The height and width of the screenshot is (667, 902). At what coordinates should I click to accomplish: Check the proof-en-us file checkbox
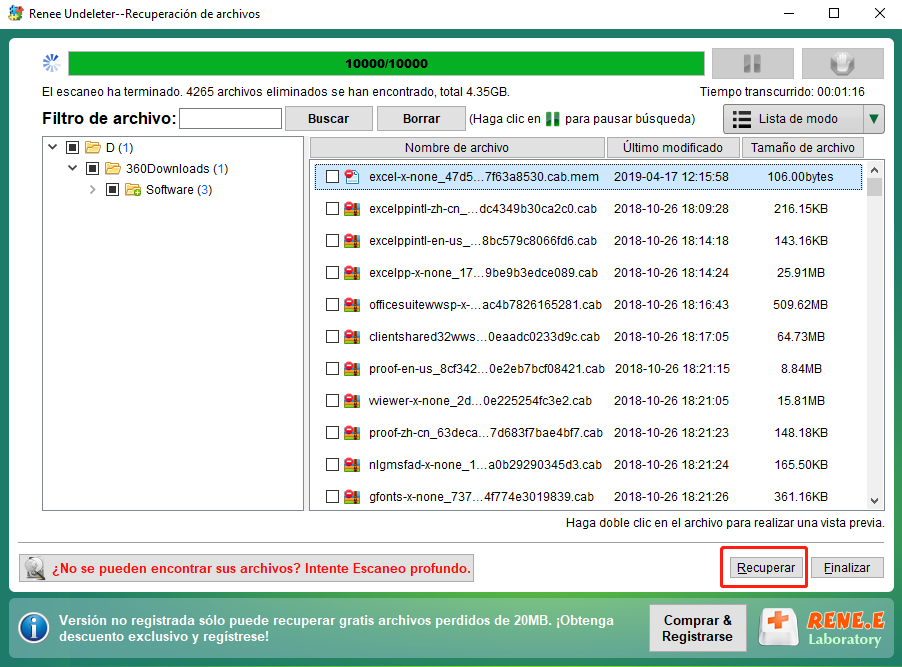332,368
